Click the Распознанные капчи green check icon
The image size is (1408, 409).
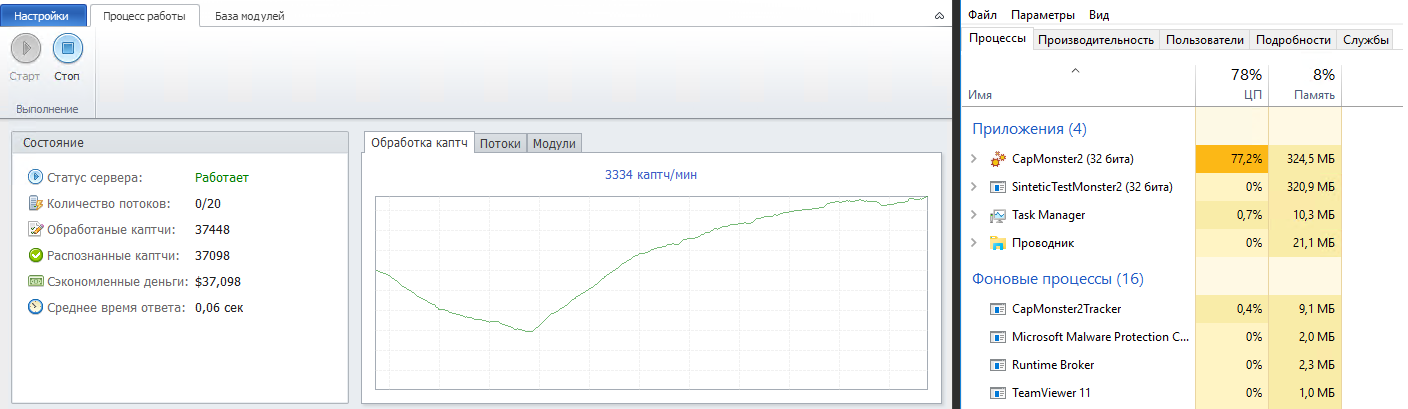tap(35, 255)
